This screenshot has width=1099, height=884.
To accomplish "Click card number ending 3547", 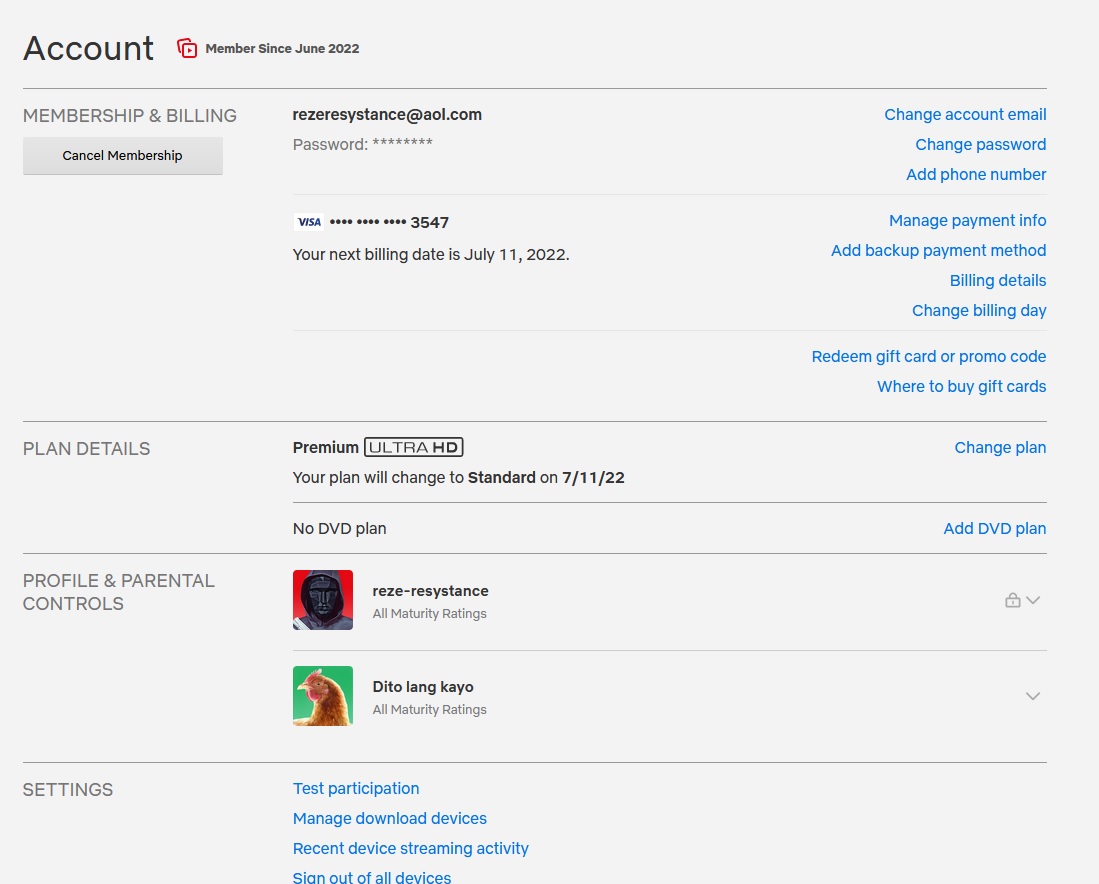I will (389, 222).
